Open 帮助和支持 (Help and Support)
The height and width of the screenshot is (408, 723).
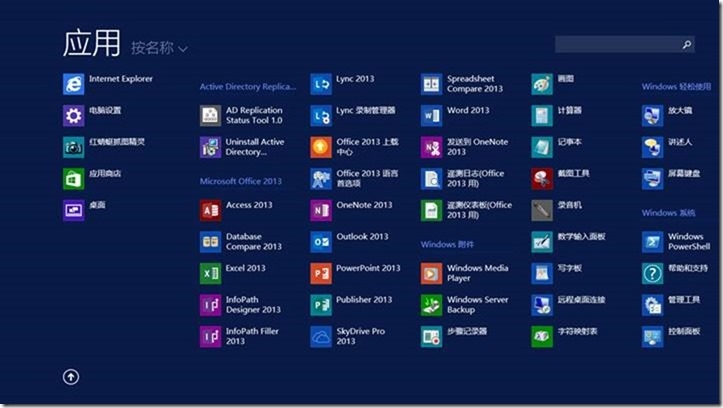675,273
